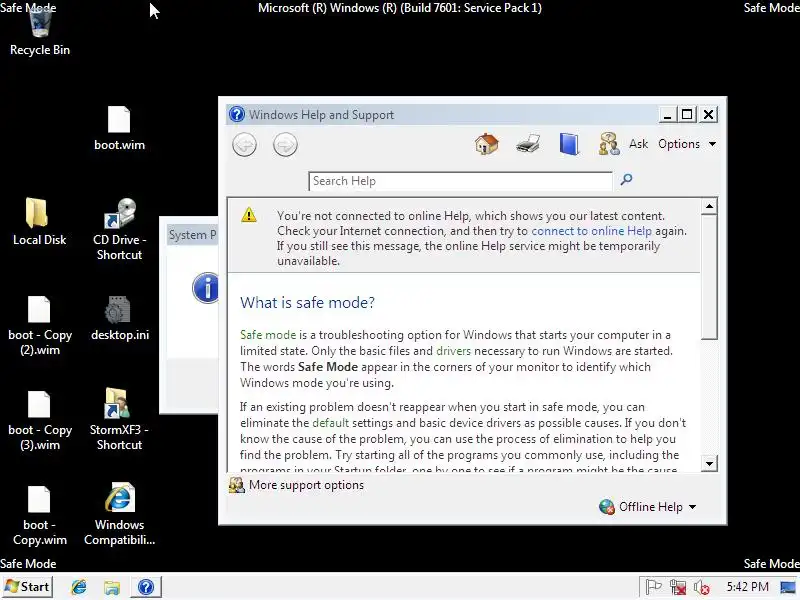The height and width of the screenshot is (600, 800).
Task: Click the Ask label in toolbar
Action: (638, 144)
